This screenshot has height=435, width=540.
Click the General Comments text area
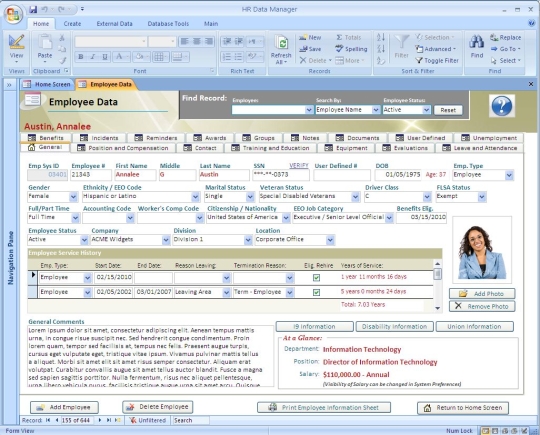coord(150,356)
